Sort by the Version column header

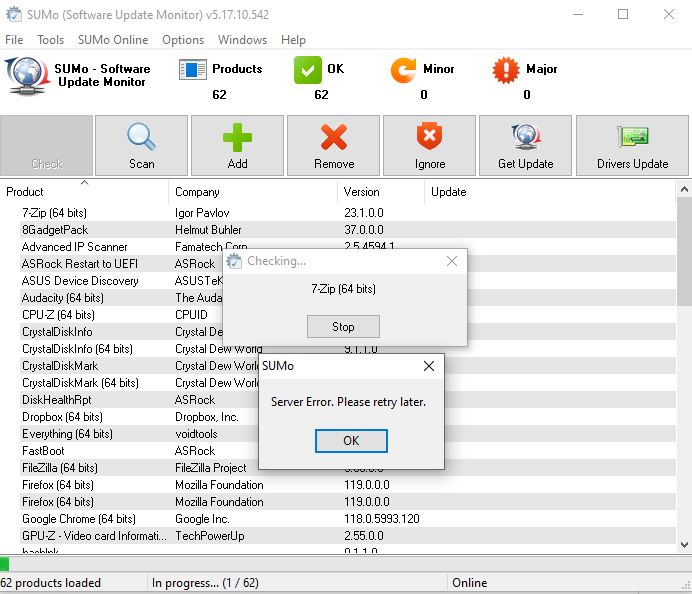click(380, 192)
